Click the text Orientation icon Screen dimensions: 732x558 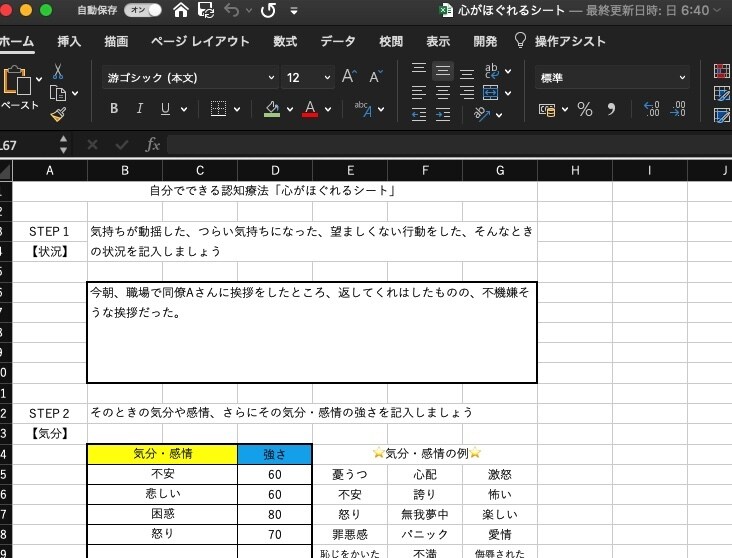coord(482,113)
